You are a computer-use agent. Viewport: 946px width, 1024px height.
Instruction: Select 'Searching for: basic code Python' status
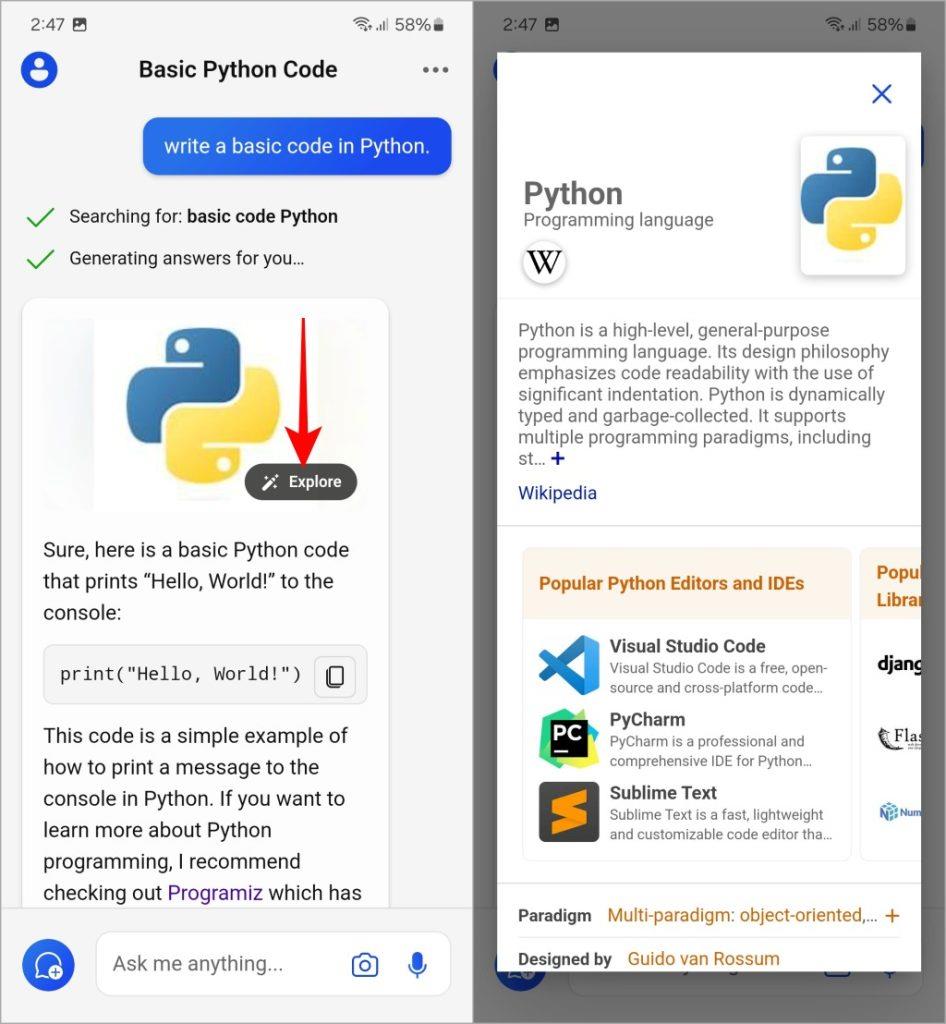tap(203, 216)
